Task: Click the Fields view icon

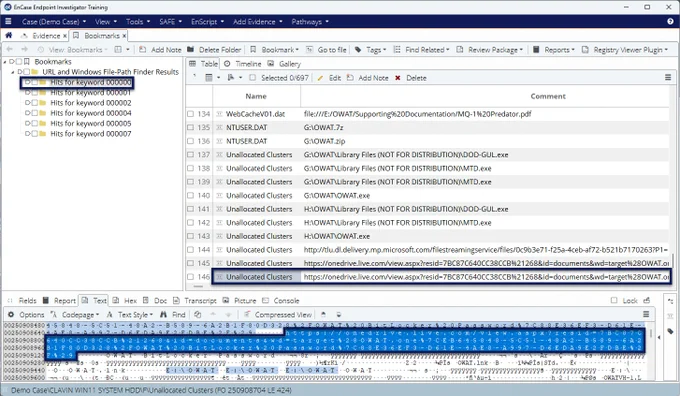Action: 10,300
